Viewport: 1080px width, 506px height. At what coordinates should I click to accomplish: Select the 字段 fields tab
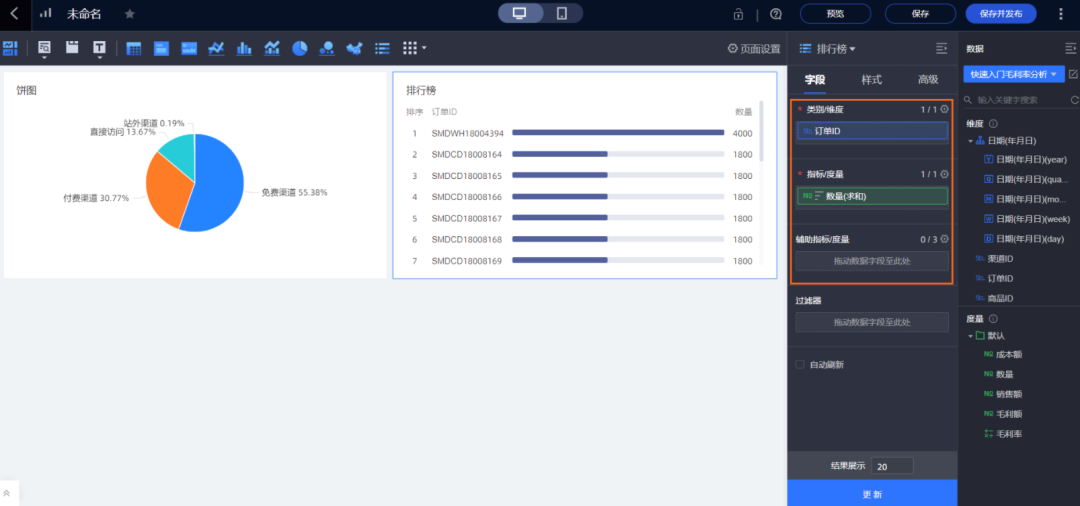pyautogui.click(x=815, y=80)
